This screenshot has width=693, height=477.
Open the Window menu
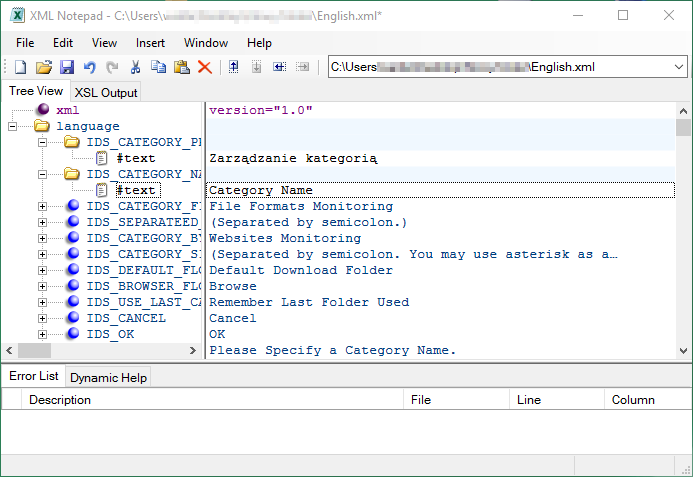[x=206, y=43]
